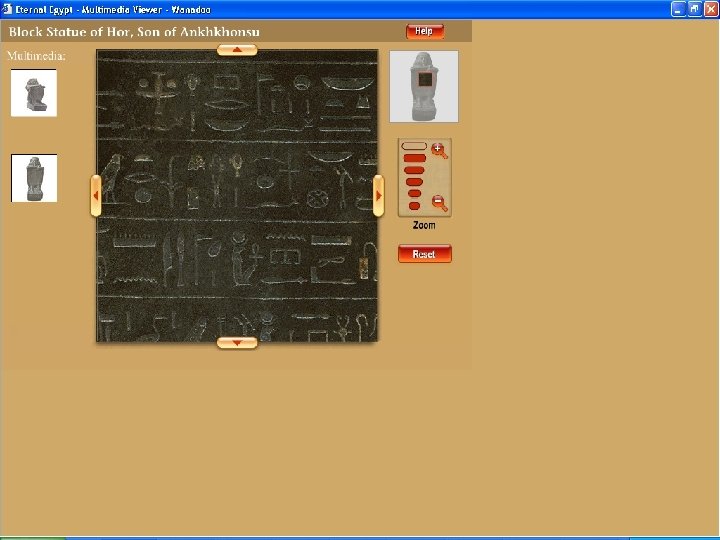Pan image down with bottom arrow
Screen dimensions: 720x540
coord(237,343)
